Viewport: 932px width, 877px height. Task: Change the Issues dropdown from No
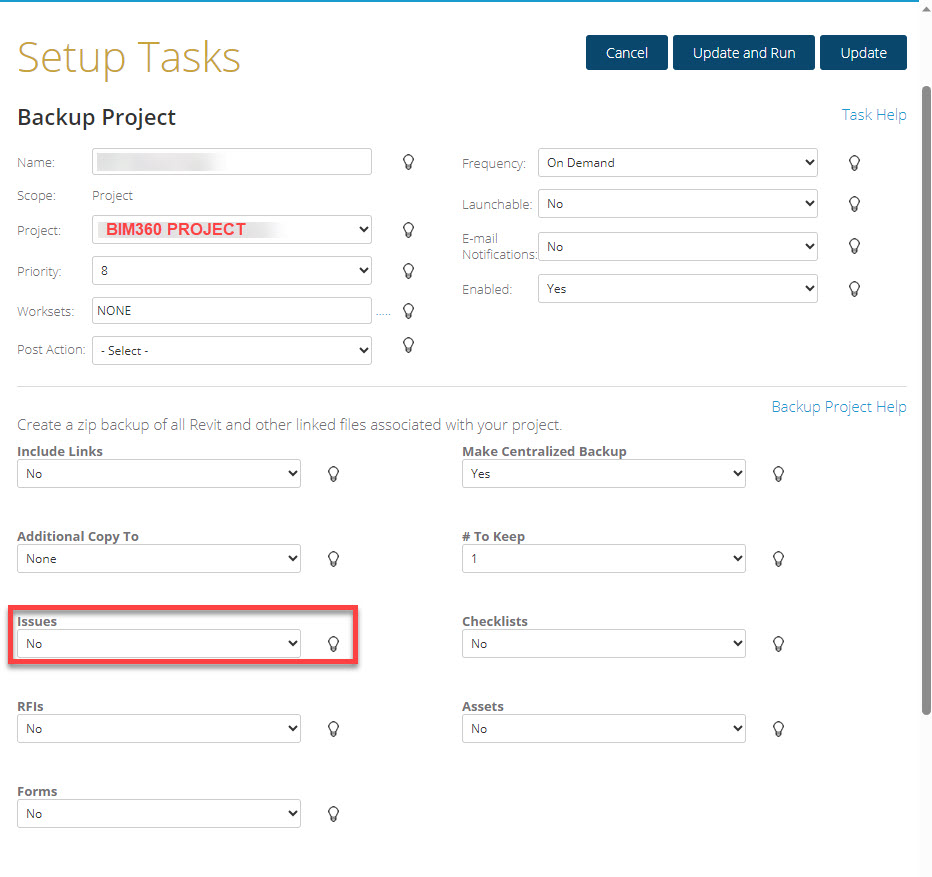158,644
